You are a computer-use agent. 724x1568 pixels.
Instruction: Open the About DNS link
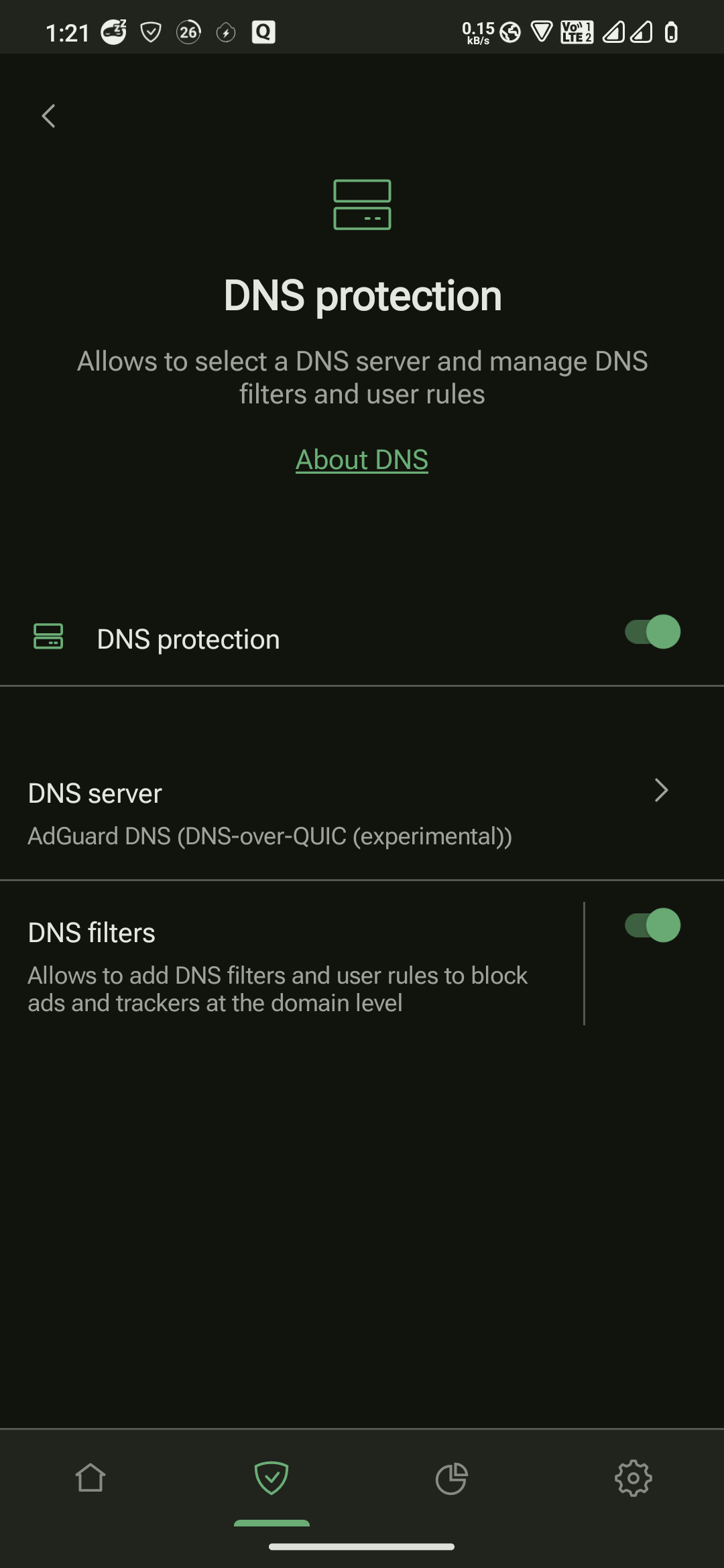pyautogui.click(x=362, y=460)
